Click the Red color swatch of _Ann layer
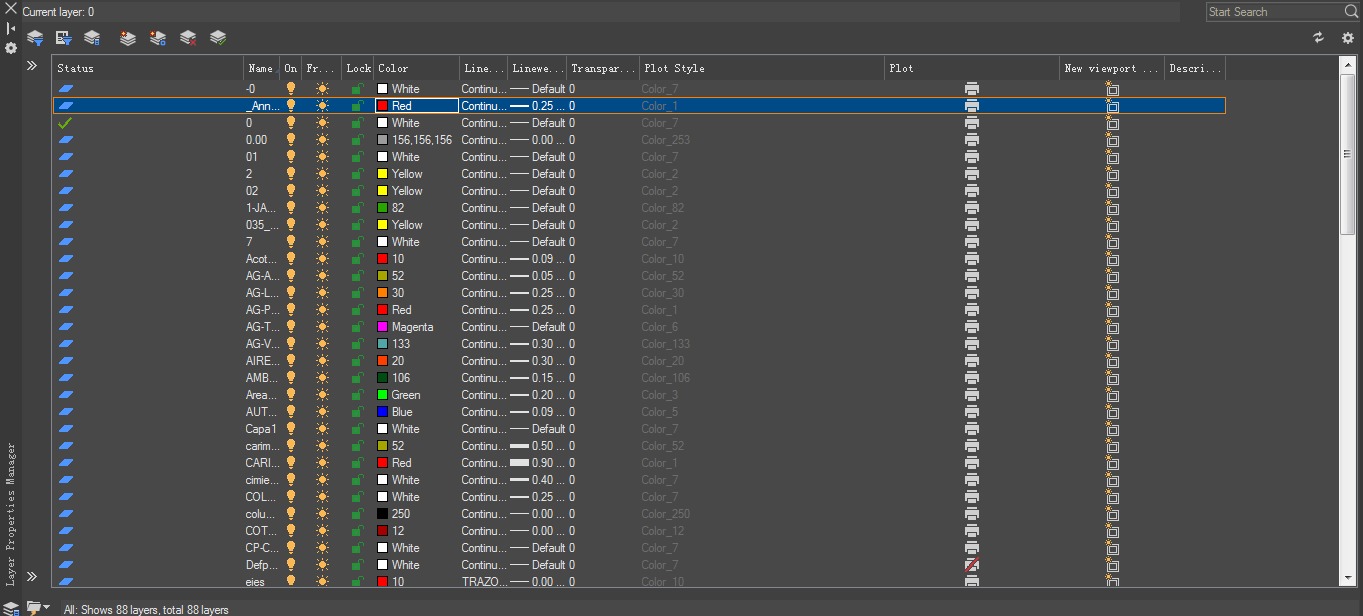Image resolution: width=1363 pixels, height=616 pixels. pos(384,105)
